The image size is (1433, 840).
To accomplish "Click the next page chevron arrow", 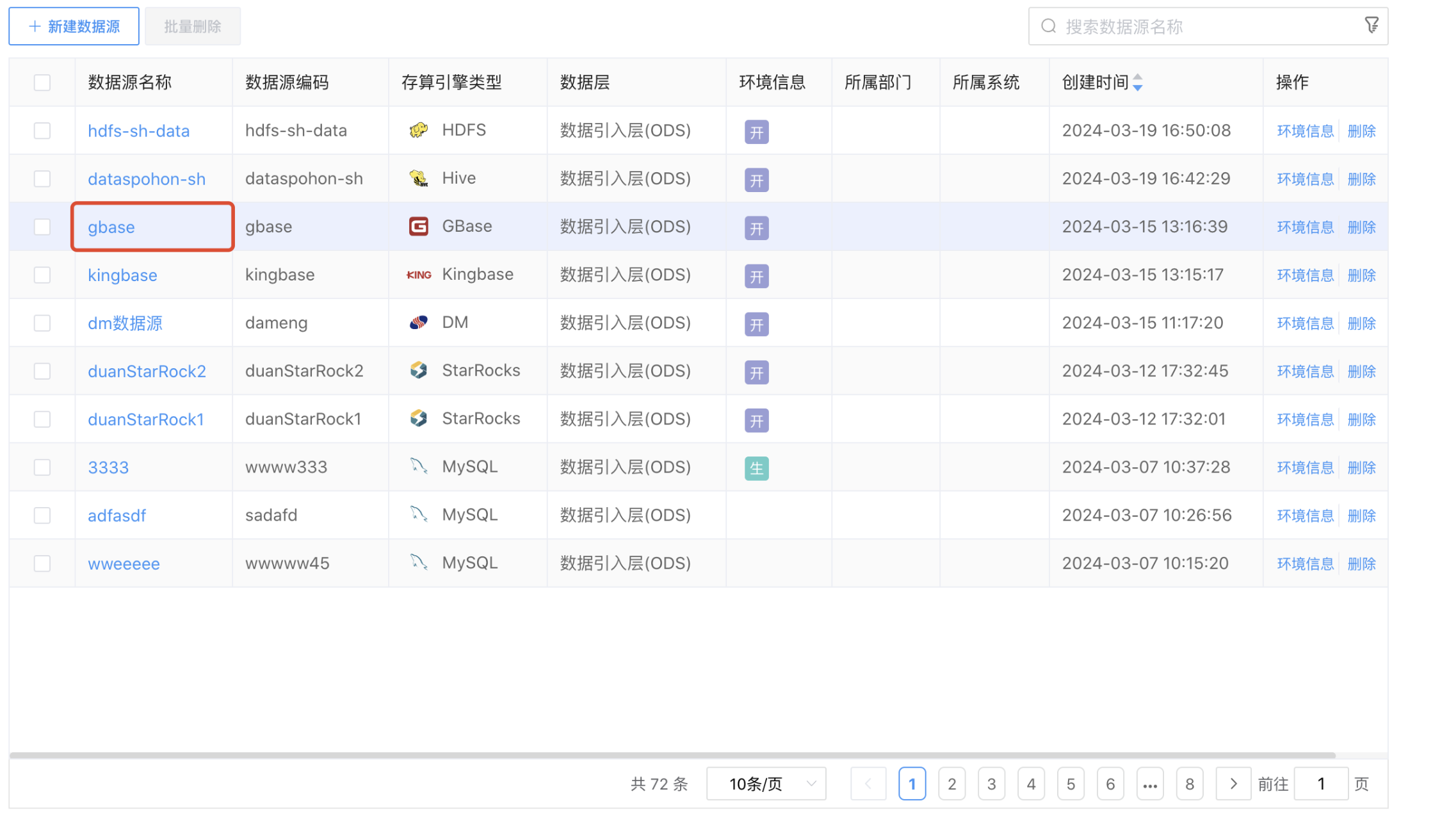I will click(x=1233, y=783).
